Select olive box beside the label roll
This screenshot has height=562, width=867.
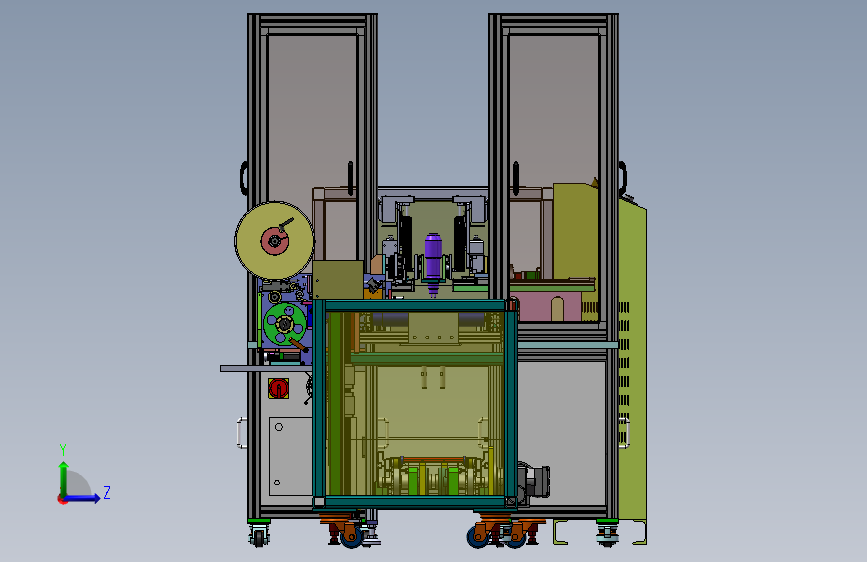click(338, 280)
